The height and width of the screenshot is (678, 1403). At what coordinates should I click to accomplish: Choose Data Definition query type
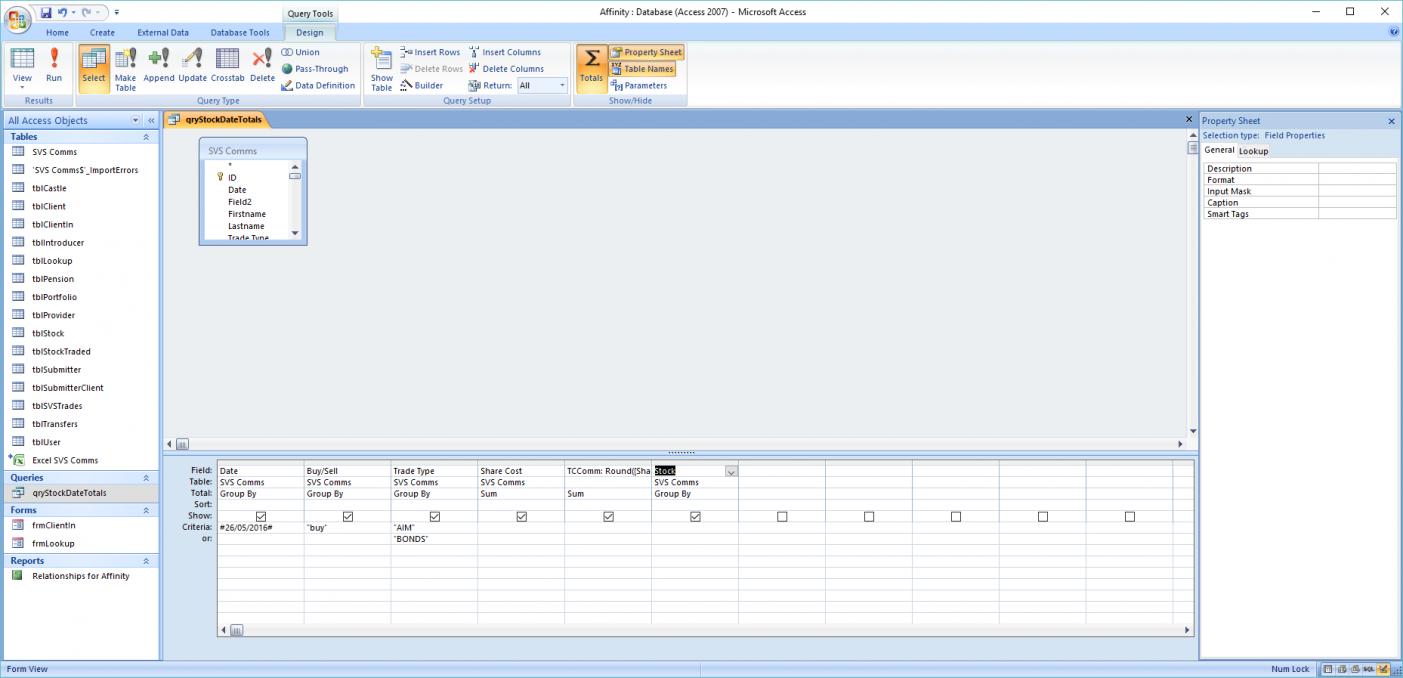tap(318, 85)
